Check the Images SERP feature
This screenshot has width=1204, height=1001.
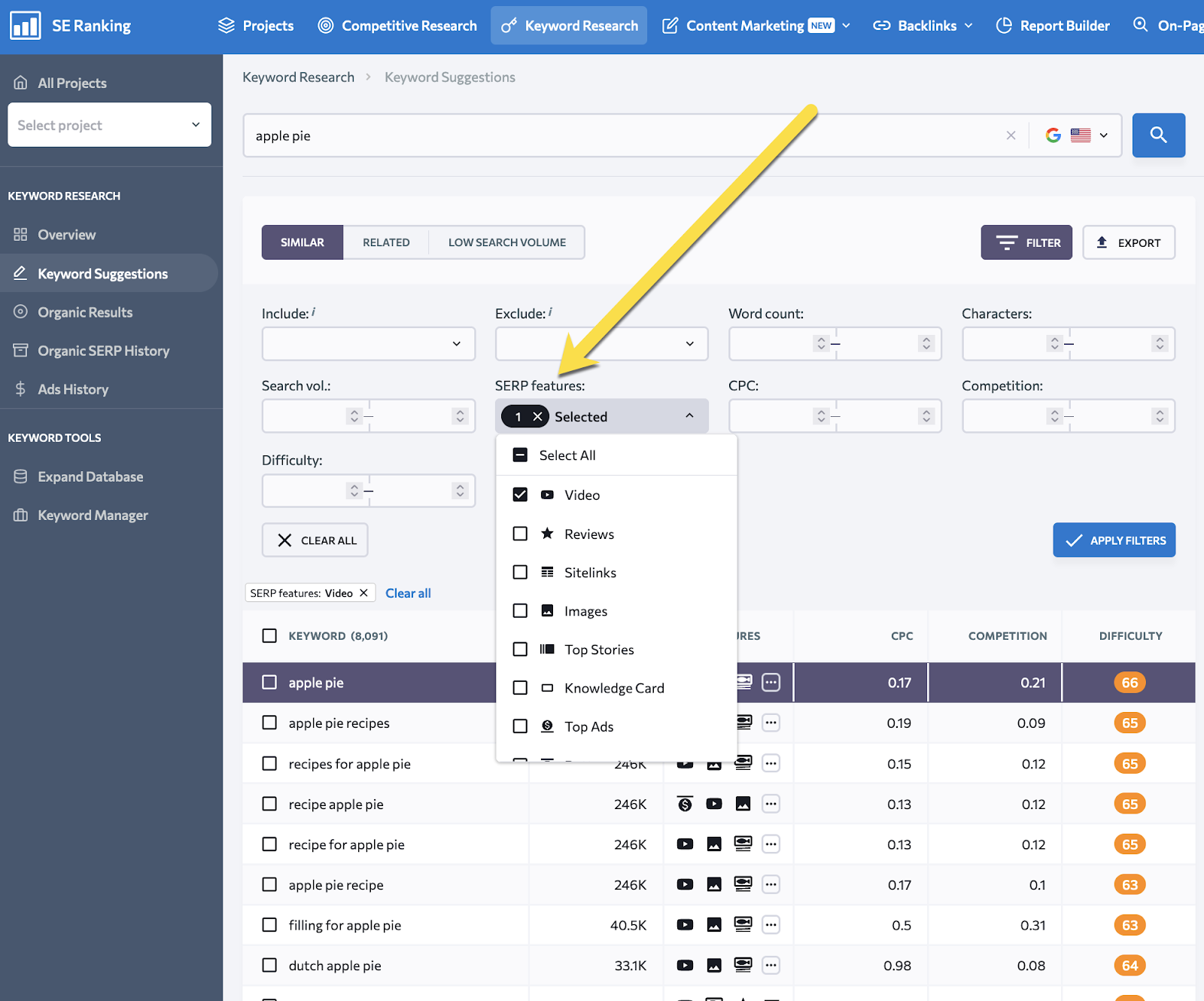[520, 610]
